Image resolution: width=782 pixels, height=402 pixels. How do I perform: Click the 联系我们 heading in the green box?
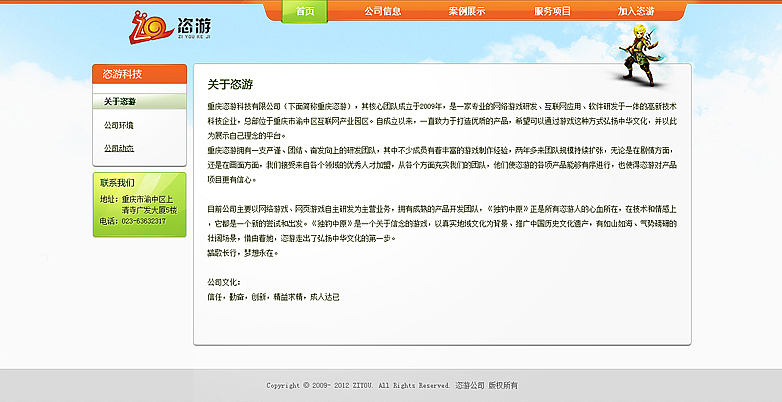pyautogui.click(x=117, y=183)
